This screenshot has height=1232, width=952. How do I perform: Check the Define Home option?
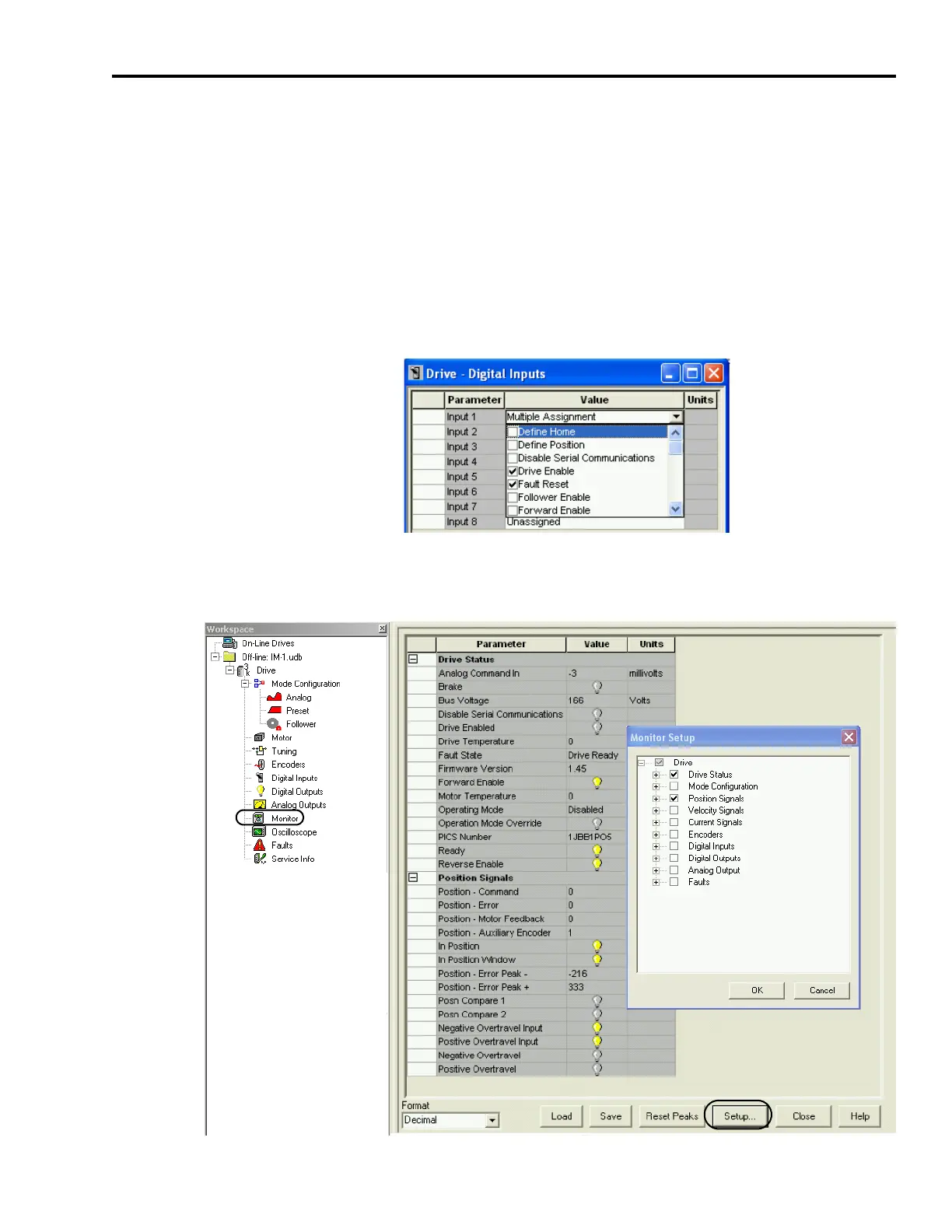[513, 432]
